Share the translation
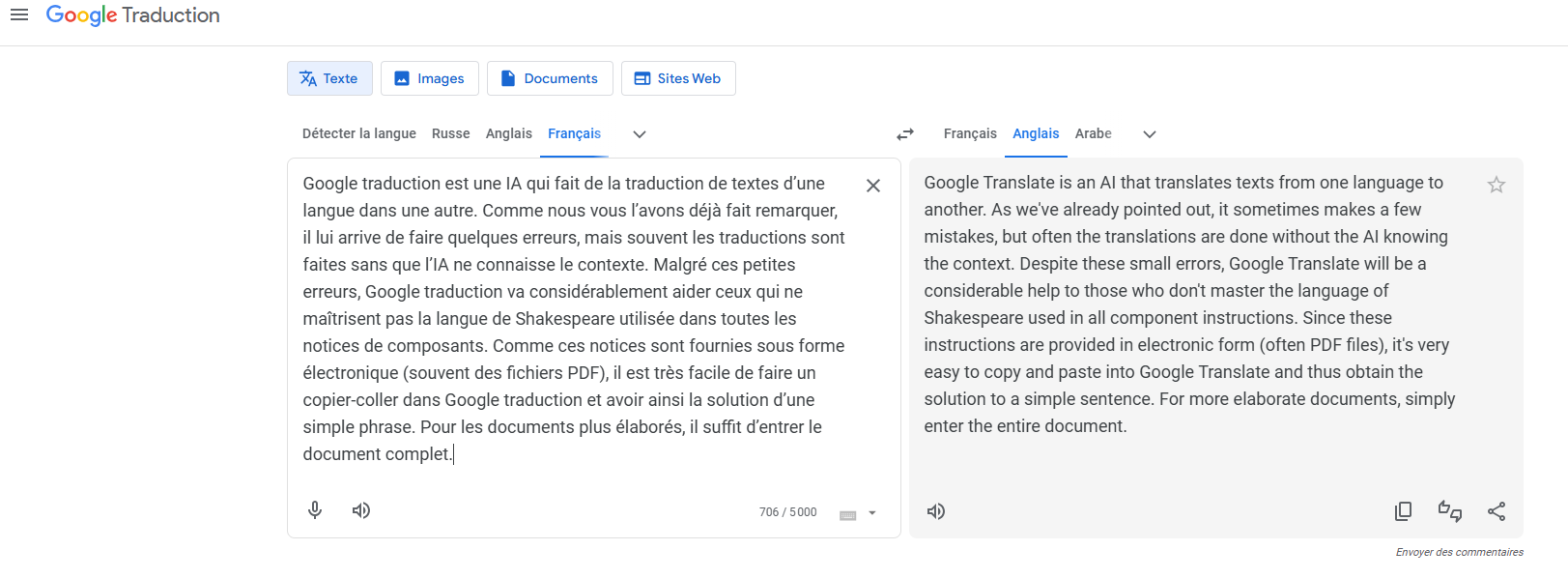Viewport: 1568px width, 579px height. (1497, 511)
